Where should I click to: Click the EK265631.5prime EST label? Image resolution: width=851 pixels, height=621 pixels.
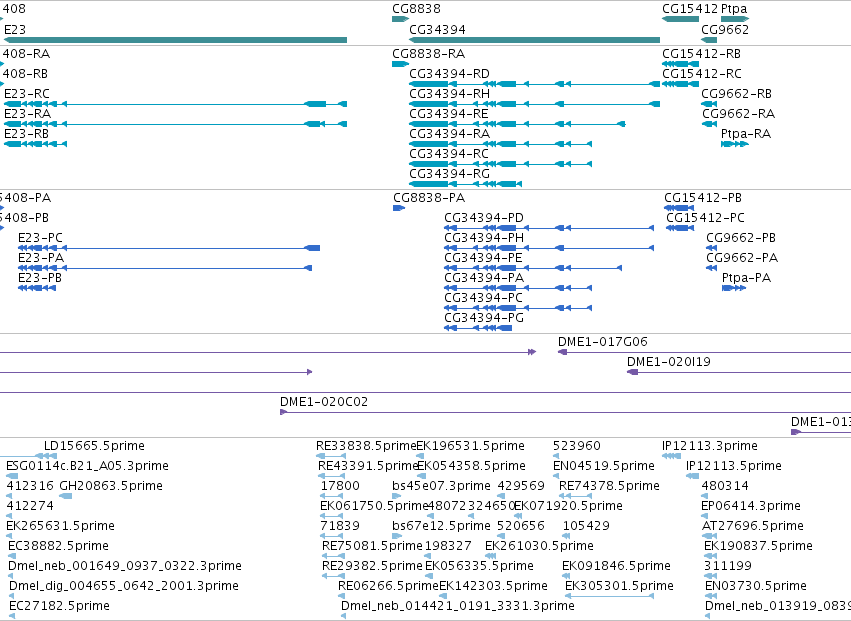60,526
